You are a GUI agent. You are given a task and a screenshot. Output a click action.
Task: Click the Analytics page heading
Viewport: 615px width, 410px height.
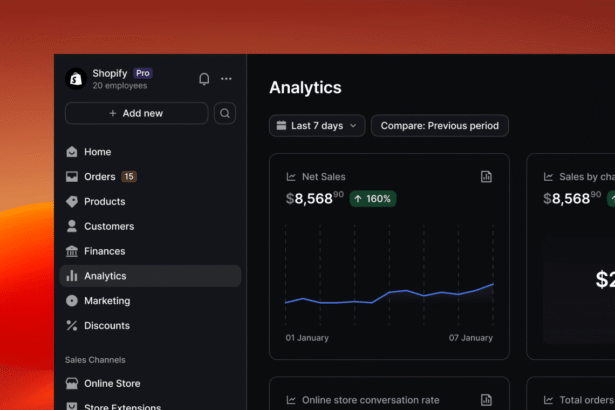pyautogui.click(x=305, y=87)
